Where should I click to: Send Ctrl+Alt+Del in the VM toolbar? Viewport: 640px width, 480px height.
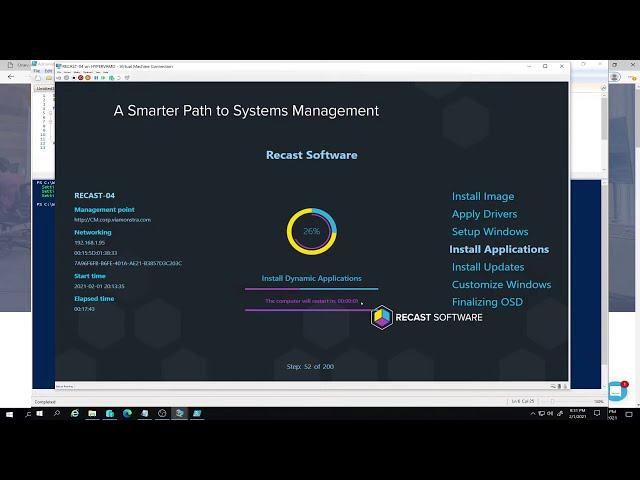(x=59, y=77)
